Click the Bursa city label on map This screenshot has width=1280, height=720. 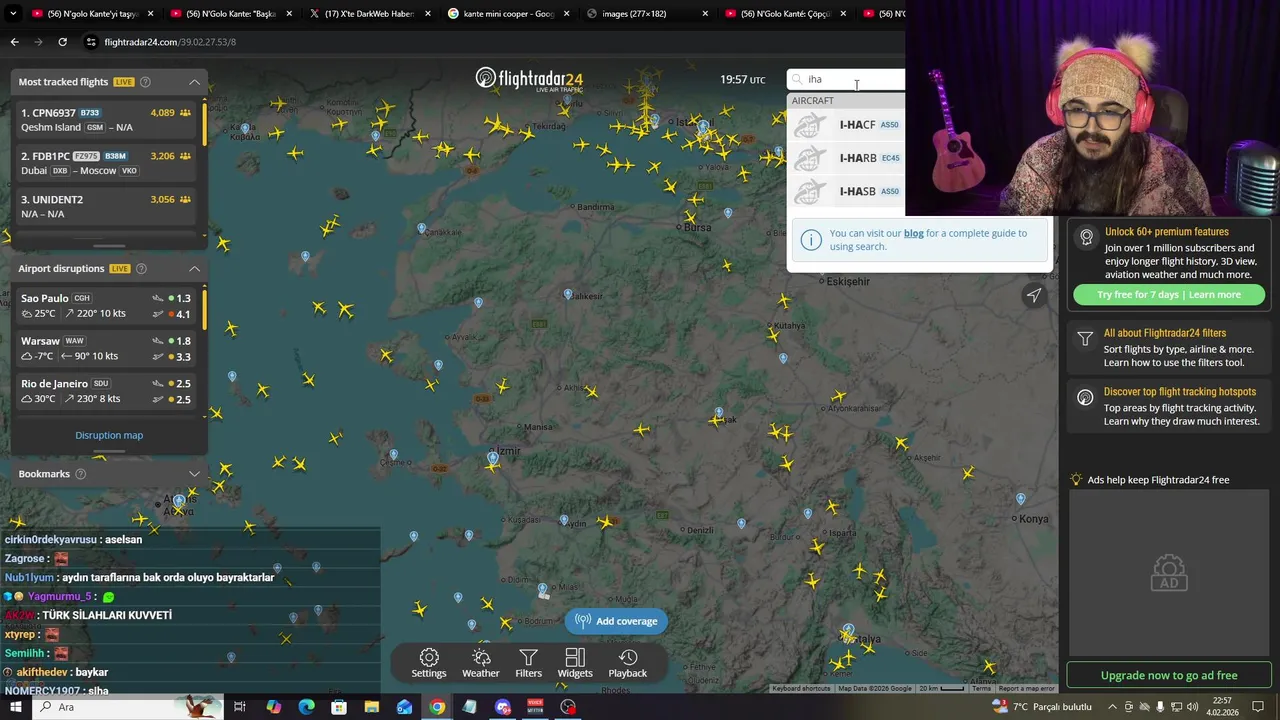pyautogui.click(x=697, y=228)
